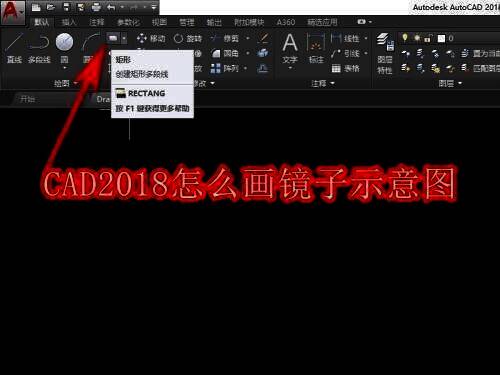This screenshot has width=500, height=375.
Task: Open the 引线 dropdown arrow
Action: pyautogui.click(x=366, y=53)
